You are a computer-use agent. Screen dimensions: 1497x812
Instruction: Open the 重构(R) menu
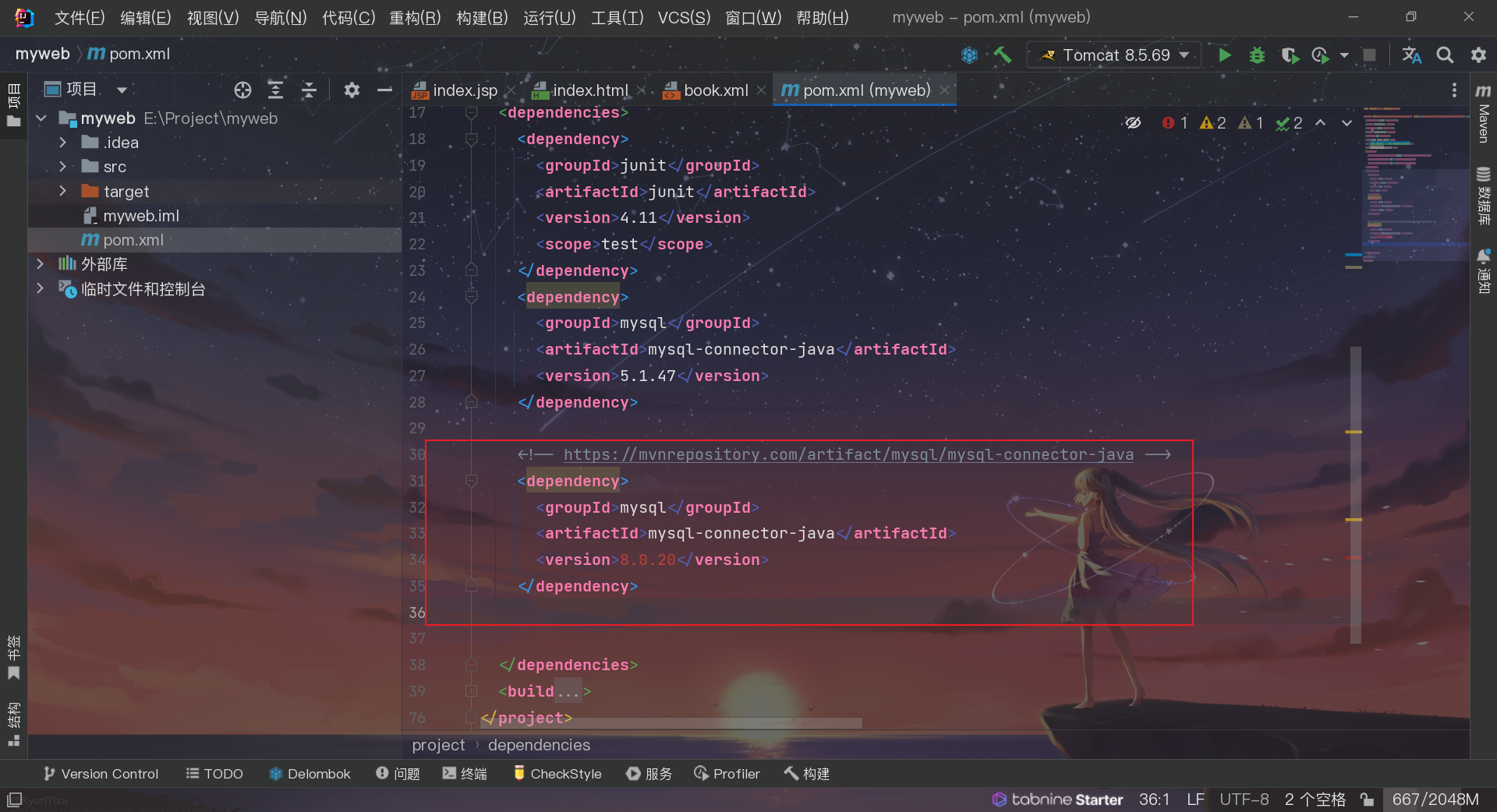415,17
